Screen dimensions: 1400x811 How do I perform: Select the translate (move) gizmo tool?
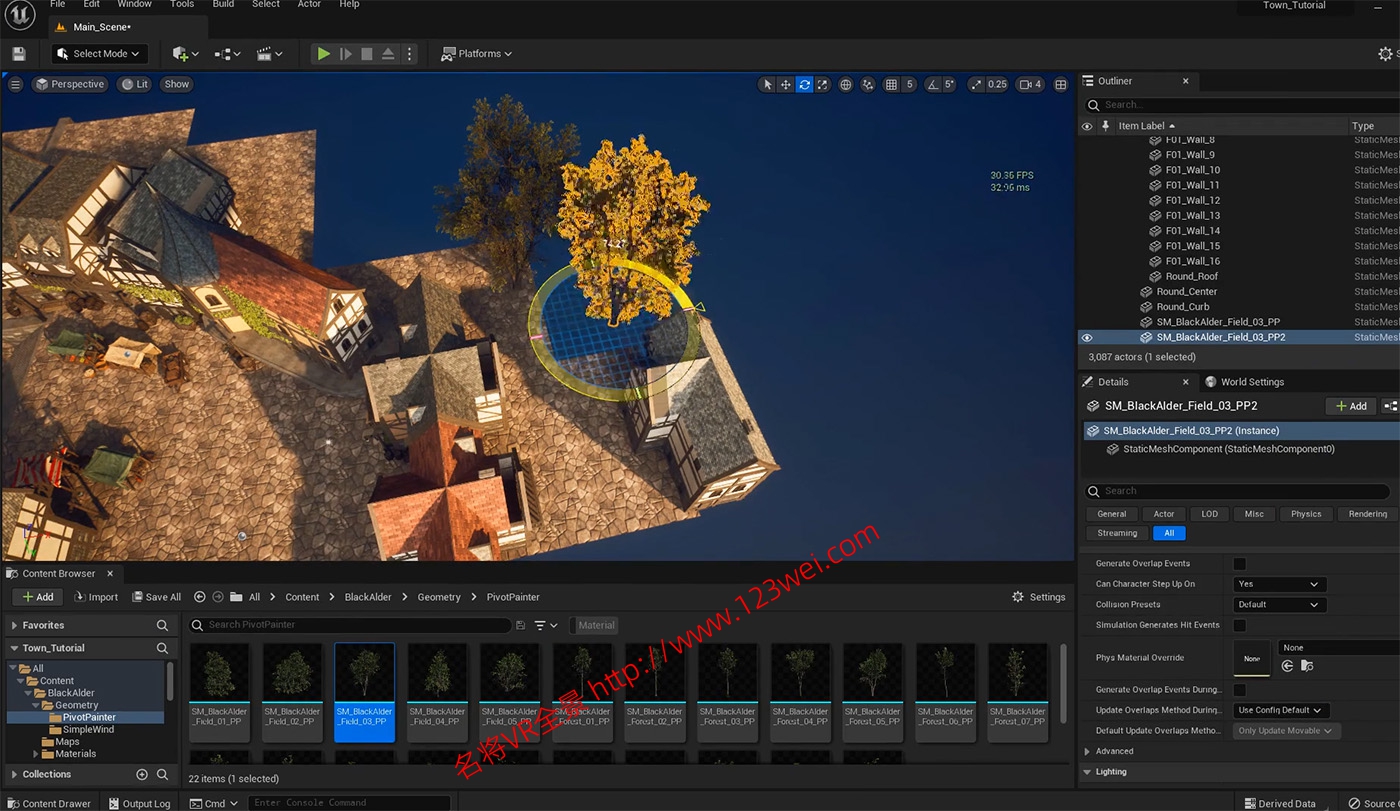coord(786,85)
